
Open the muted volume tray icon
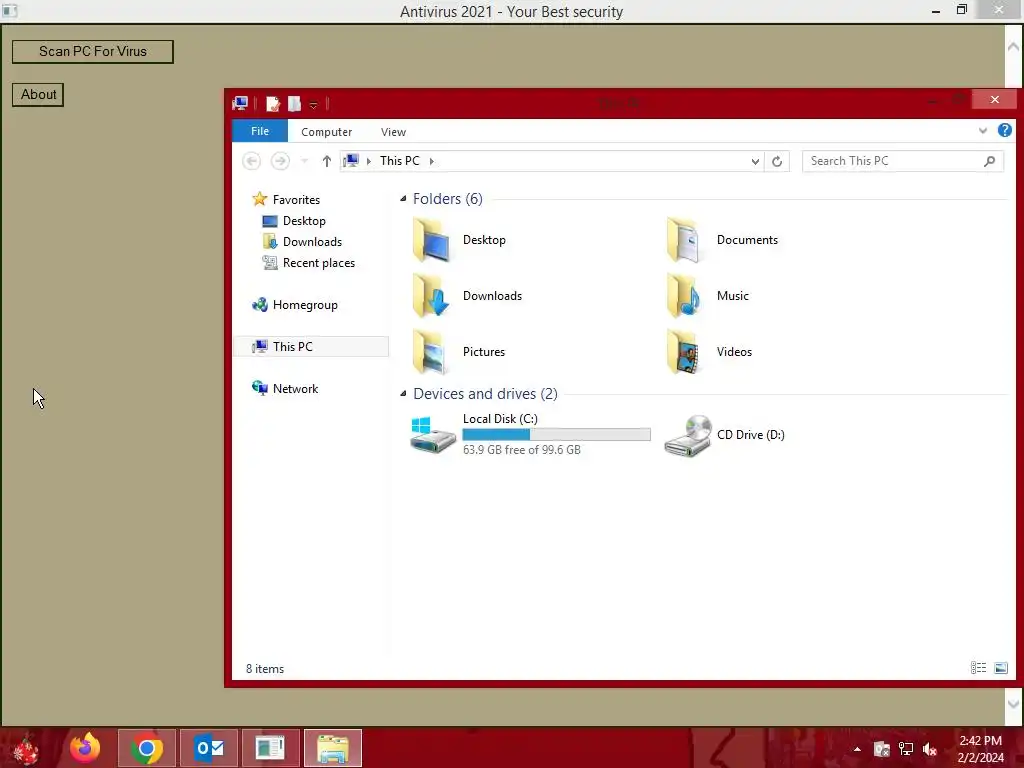coord(929,749)
